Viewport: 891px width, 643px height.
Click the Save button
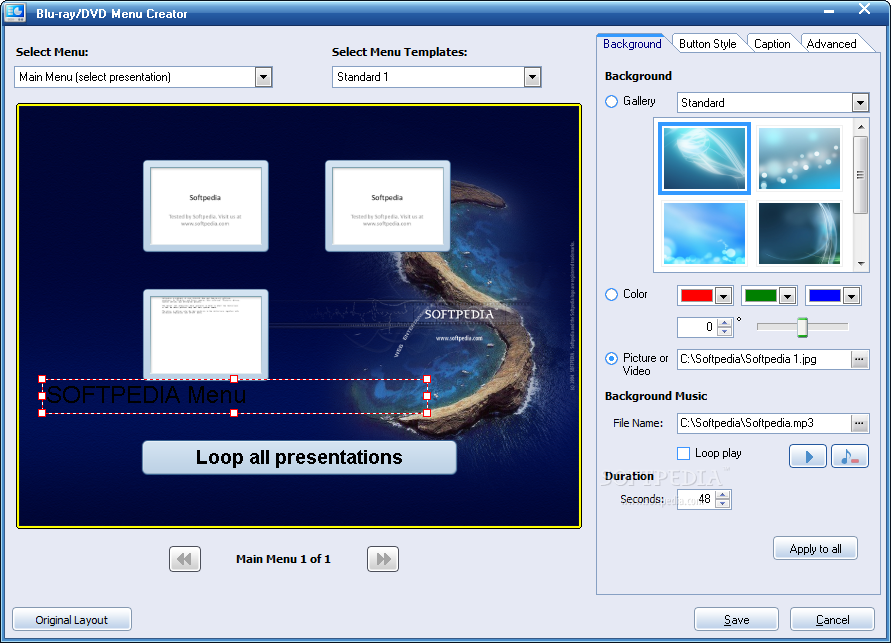736,620
